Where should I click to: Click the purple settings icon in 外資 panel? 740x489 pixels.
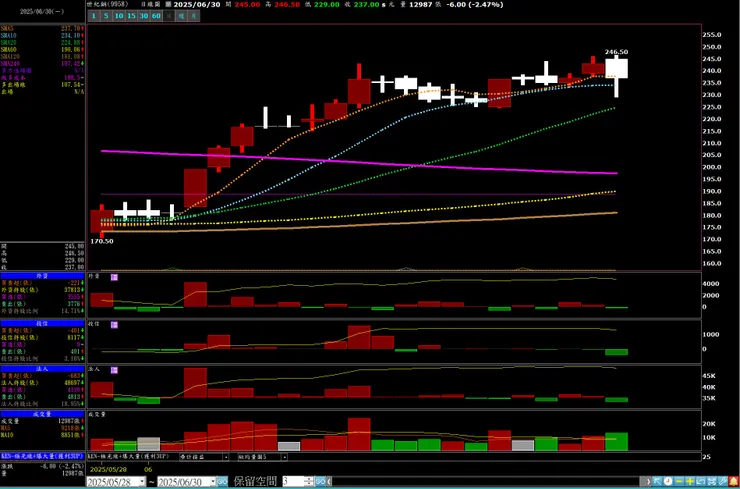pos(114,278)
